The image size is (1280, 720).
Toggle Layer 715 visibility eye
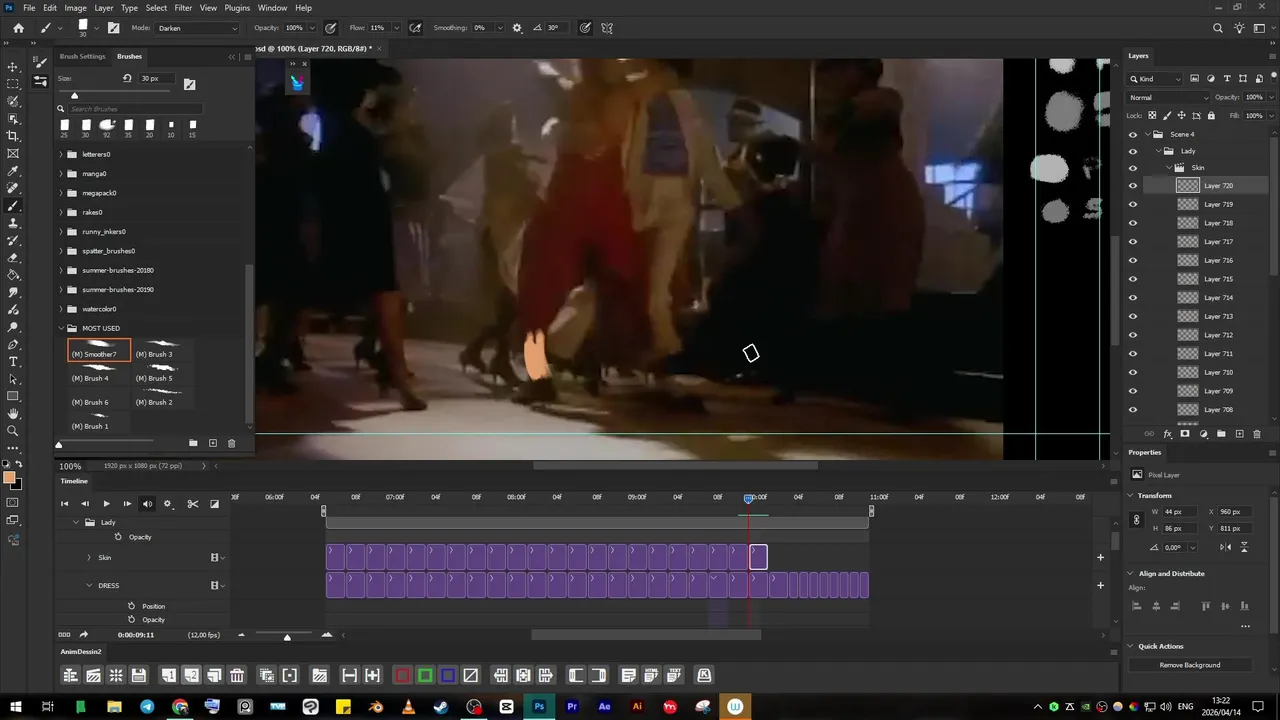pos(1133,279)
